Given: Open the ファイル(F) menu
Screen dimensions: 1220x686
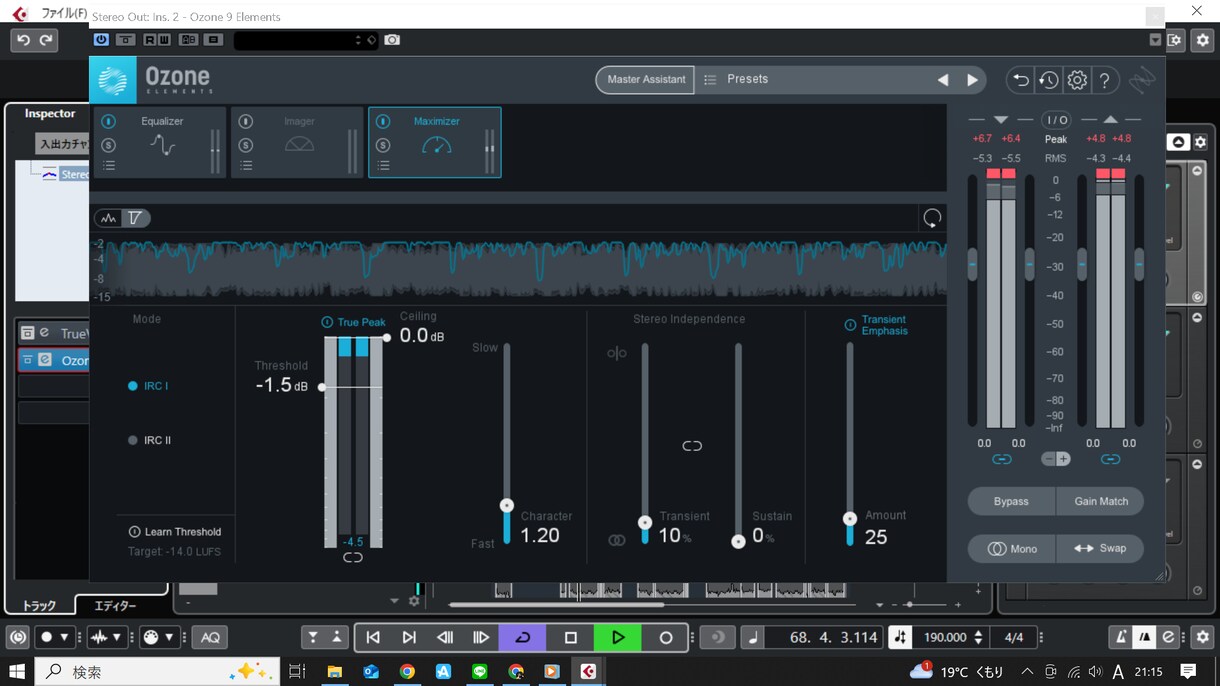Looking at the screenshot, I should (62, 14).
